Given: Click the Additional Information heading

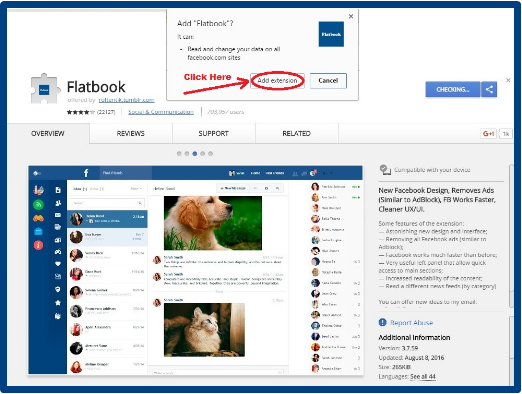Looking at the screenshot, I should coord(414,337).
